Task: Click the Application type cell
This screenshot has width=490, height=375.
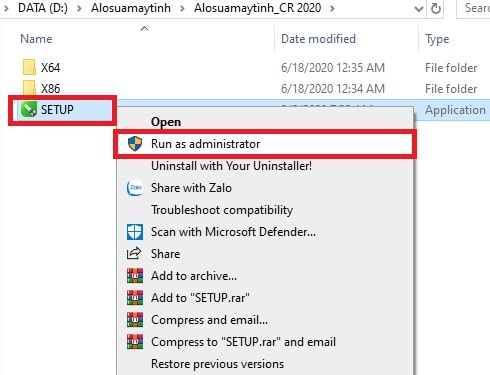Action: pos(455,110)
